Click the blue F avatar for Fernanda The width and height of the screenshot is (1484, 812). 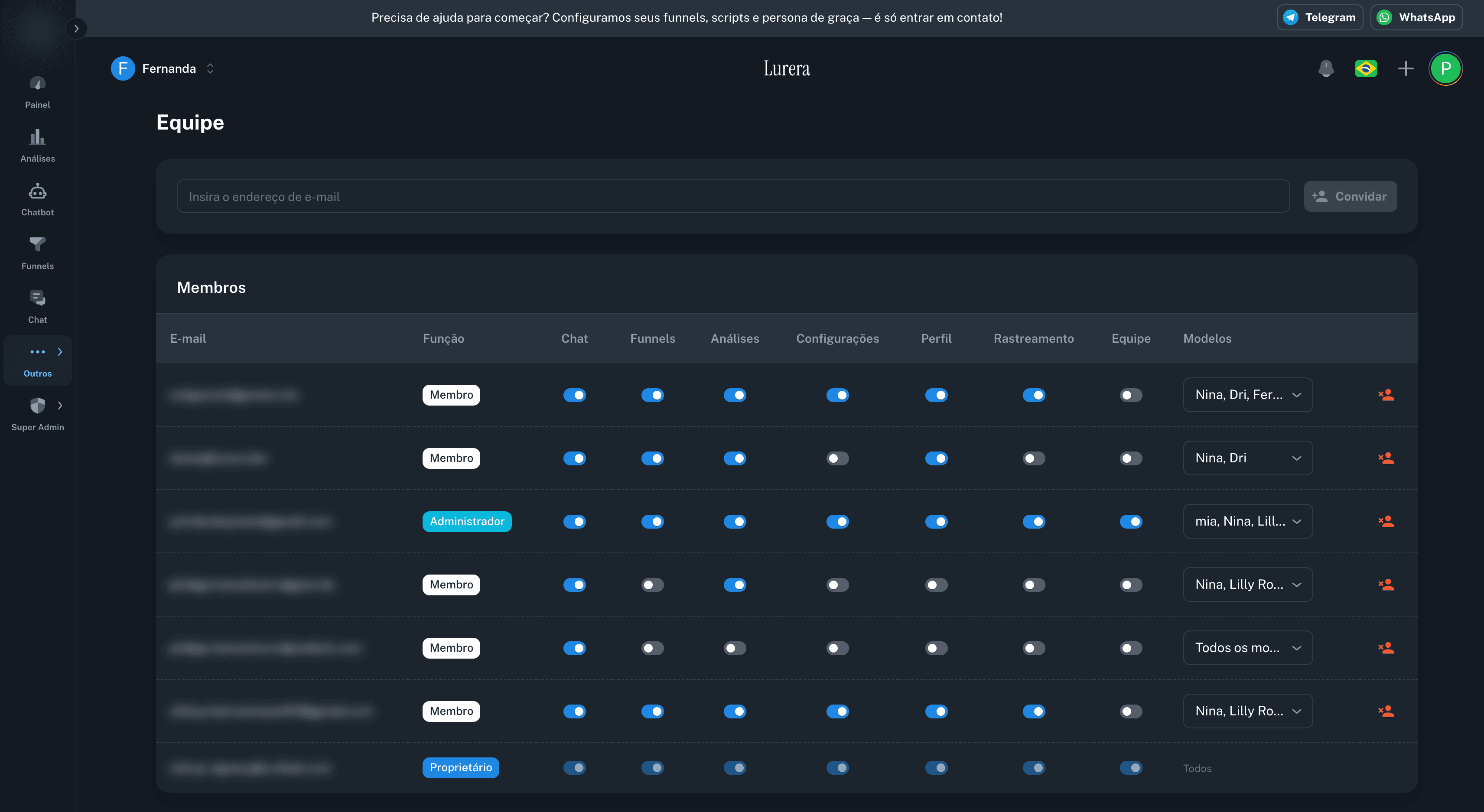click(x=123, y=68)
